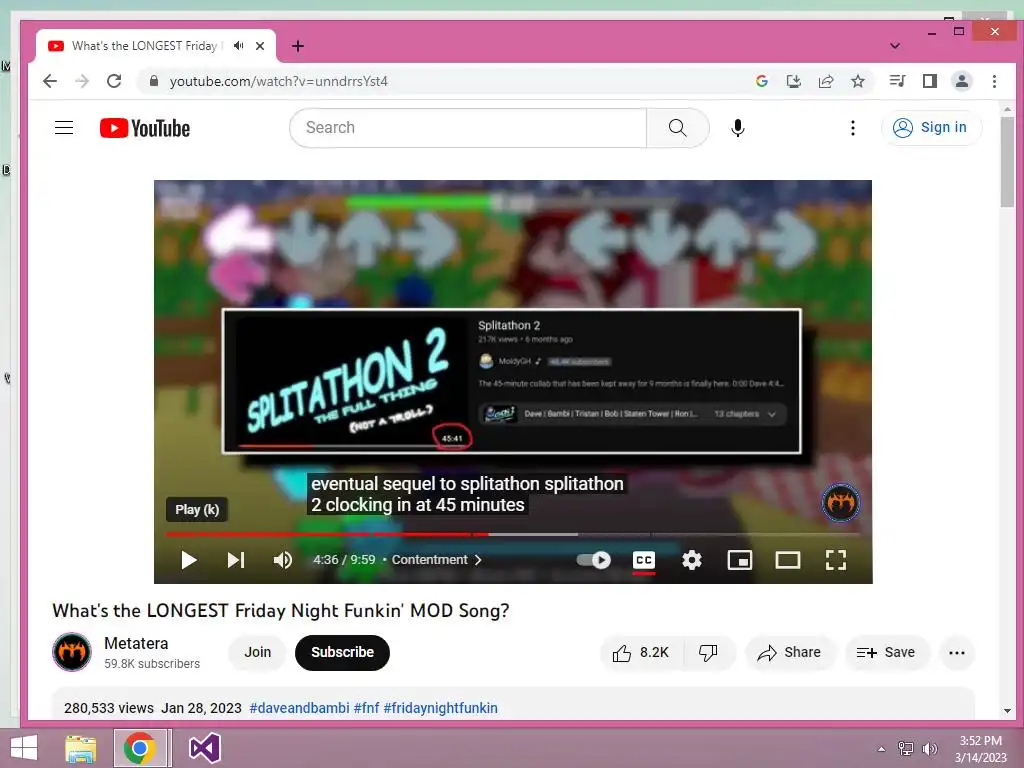Play the video with the Play button
This screenshot has height=768, width=1024.
[189, 560]
